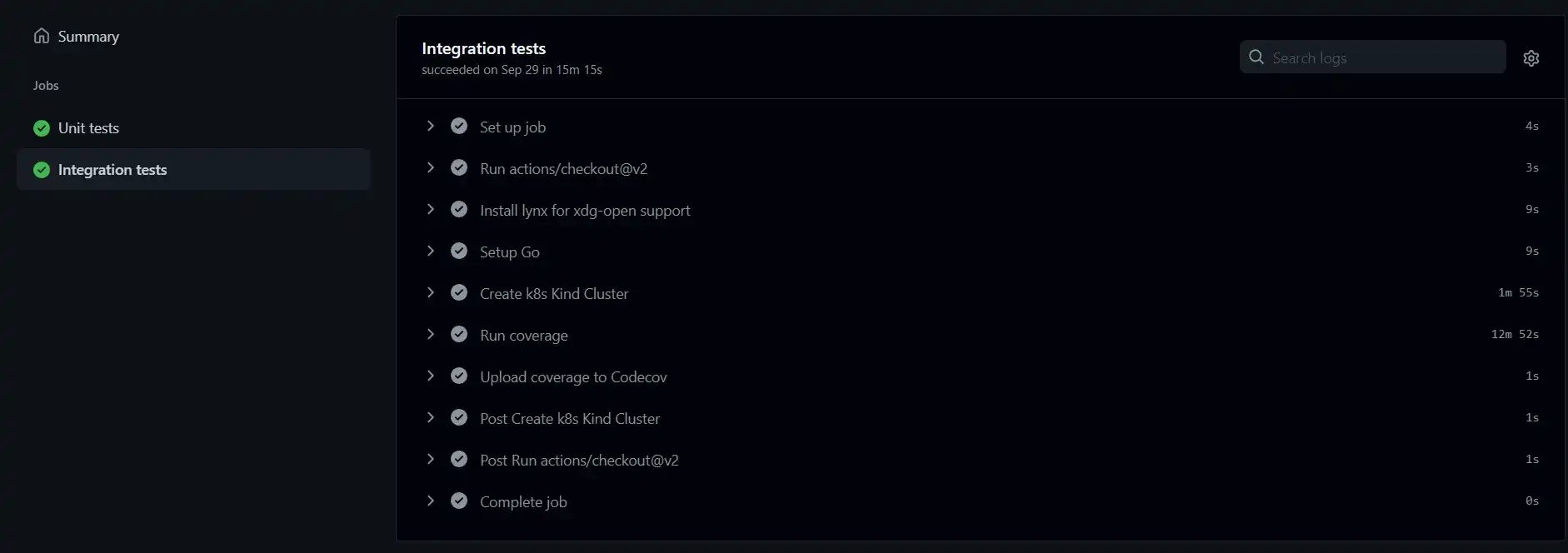Open the Run actions/checkout@v2 step log
The image size is (1568, 553).
563,169
